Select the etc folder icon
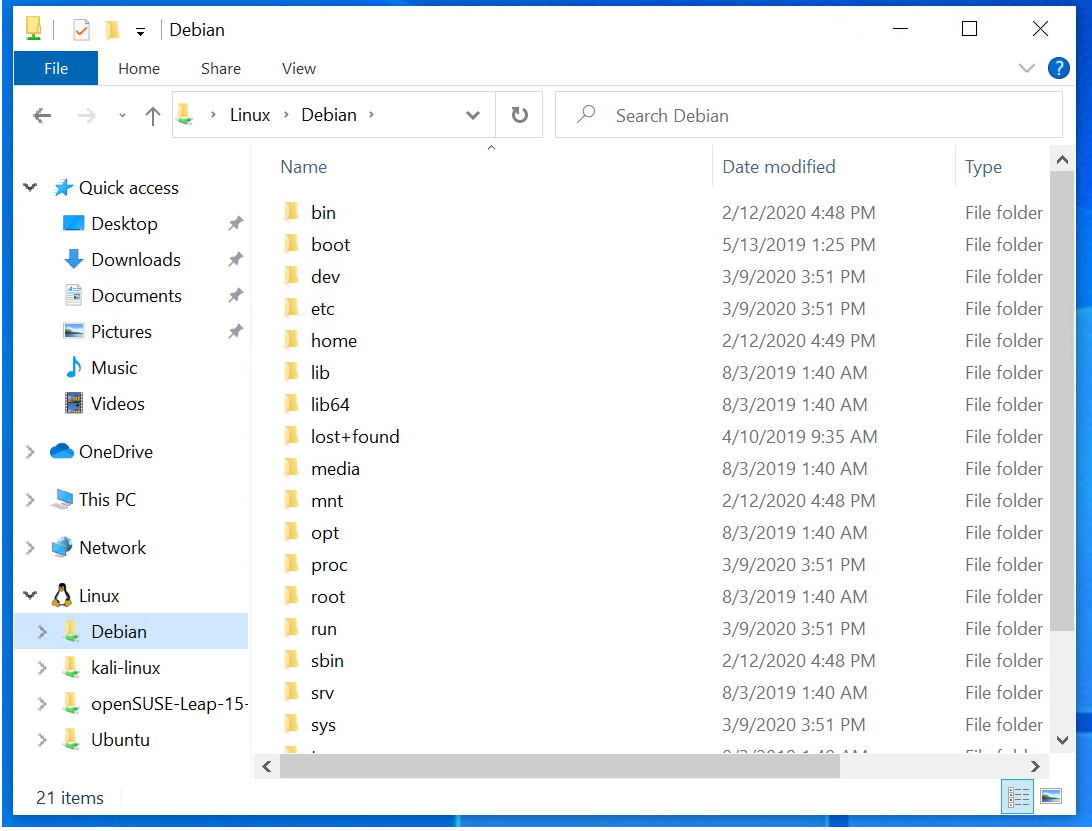The width and height of the screenshot is (1092, 831). [x=292, y=308]
